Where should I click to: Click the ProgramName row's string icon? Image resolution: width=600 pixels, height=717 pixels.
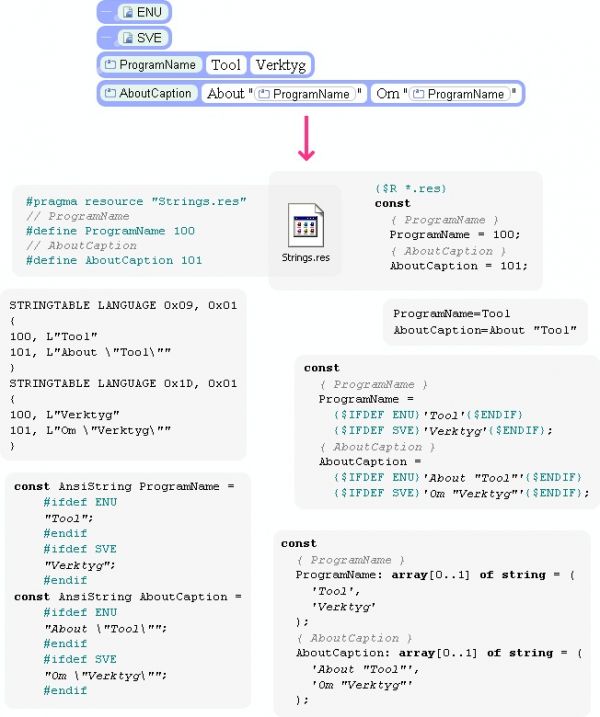click(110, 64)
